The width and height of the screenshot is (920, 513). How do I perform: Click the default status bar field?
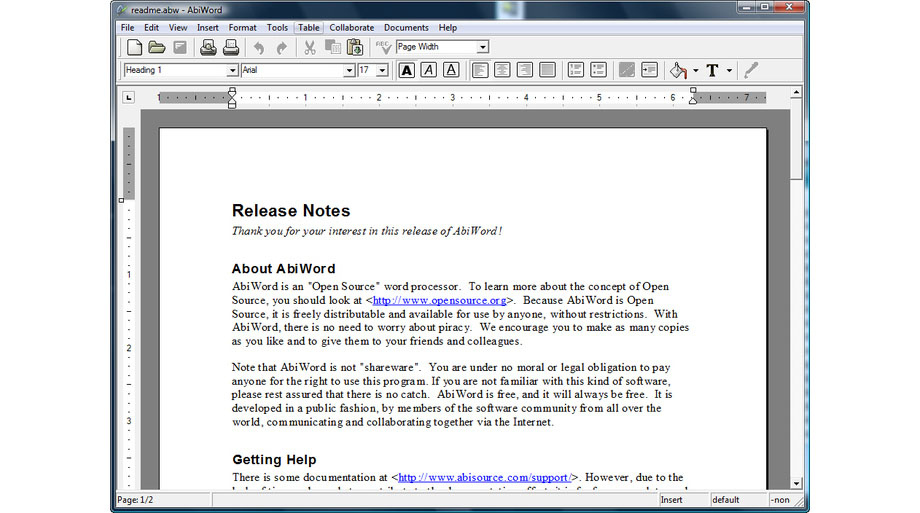[x=726, y=500]
